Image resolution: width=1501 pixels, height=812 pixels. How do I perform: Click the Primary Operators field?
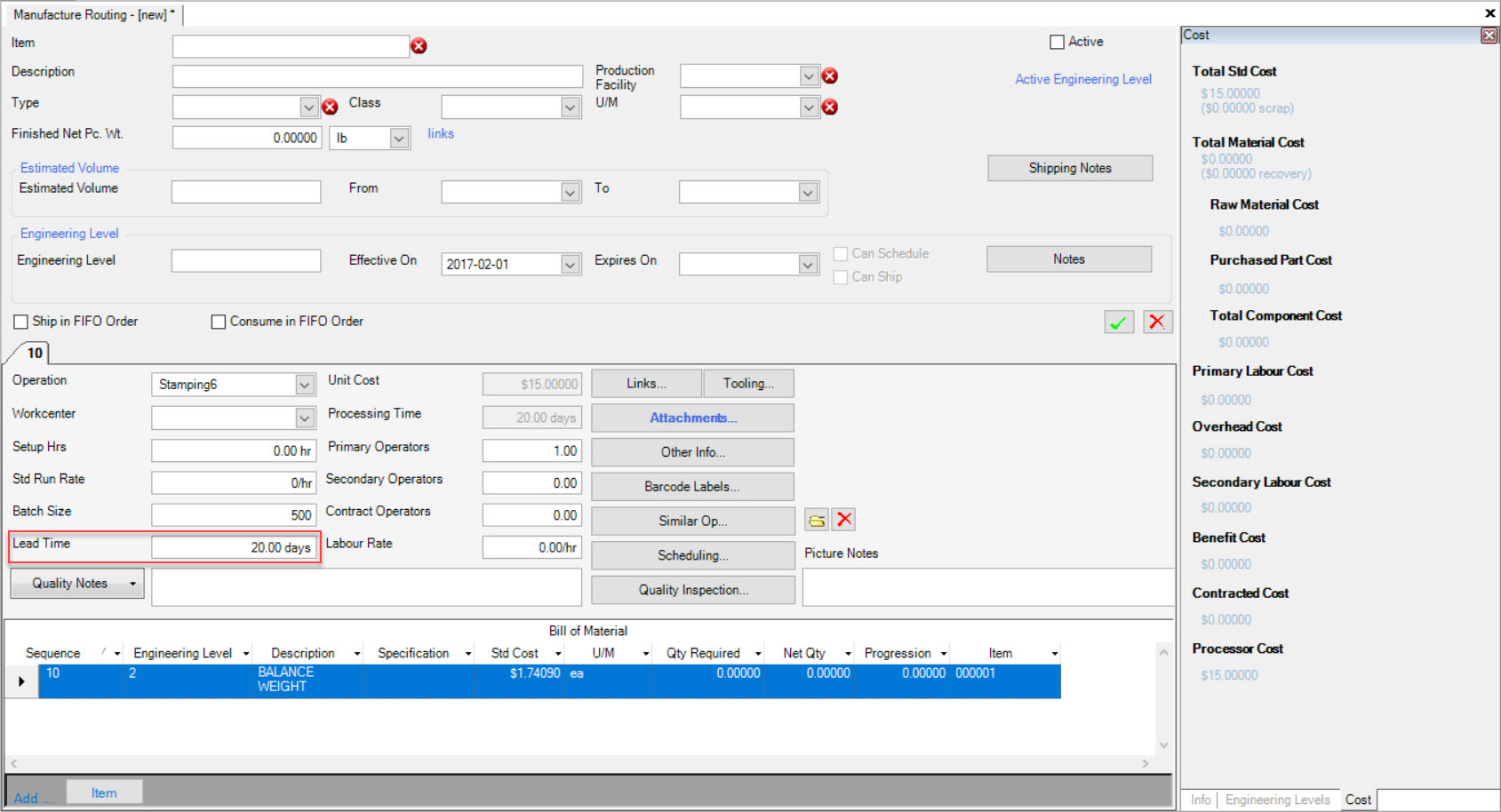click(532, 451)
